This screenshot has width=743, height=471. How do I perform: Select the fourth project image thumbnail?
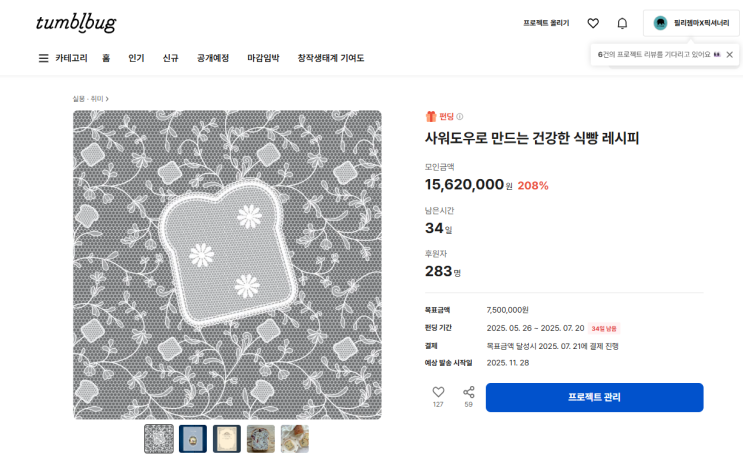coord(261,439)
